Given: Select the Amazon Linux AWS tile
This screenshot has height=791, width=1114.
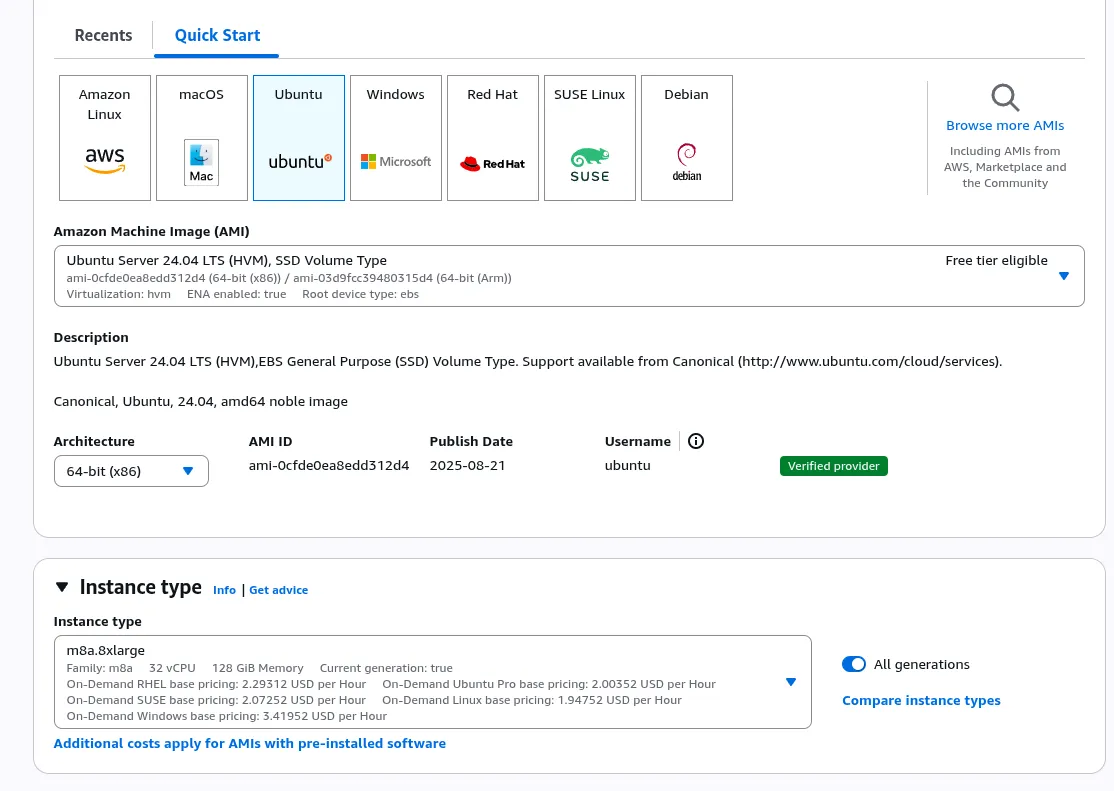Looking at the screenshot, I should tap(105, 138).
